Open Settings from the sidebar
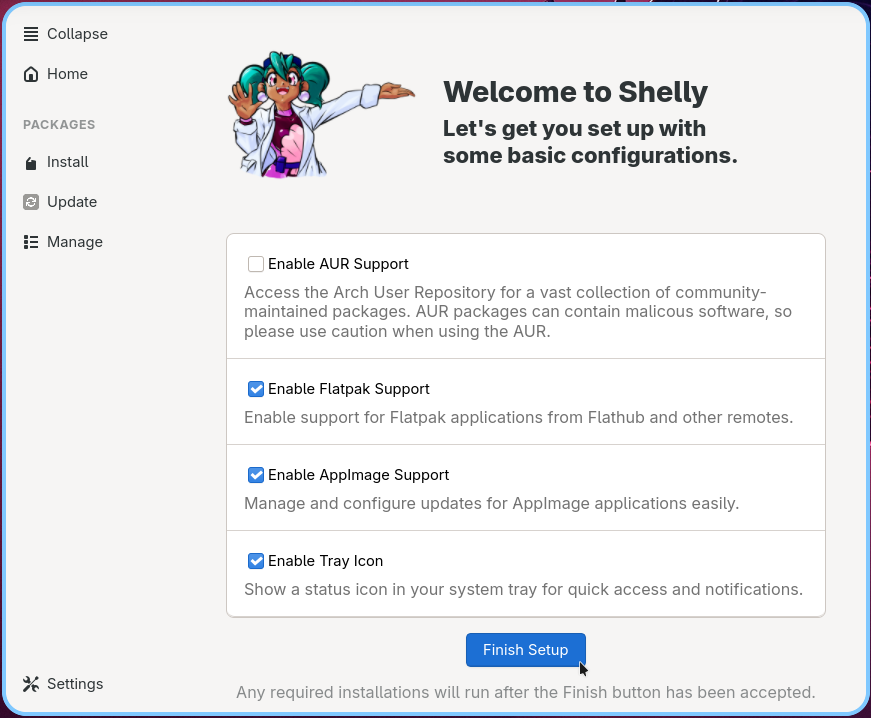Image resolution: width=871 pixels, height=718 pixels. 75,684
